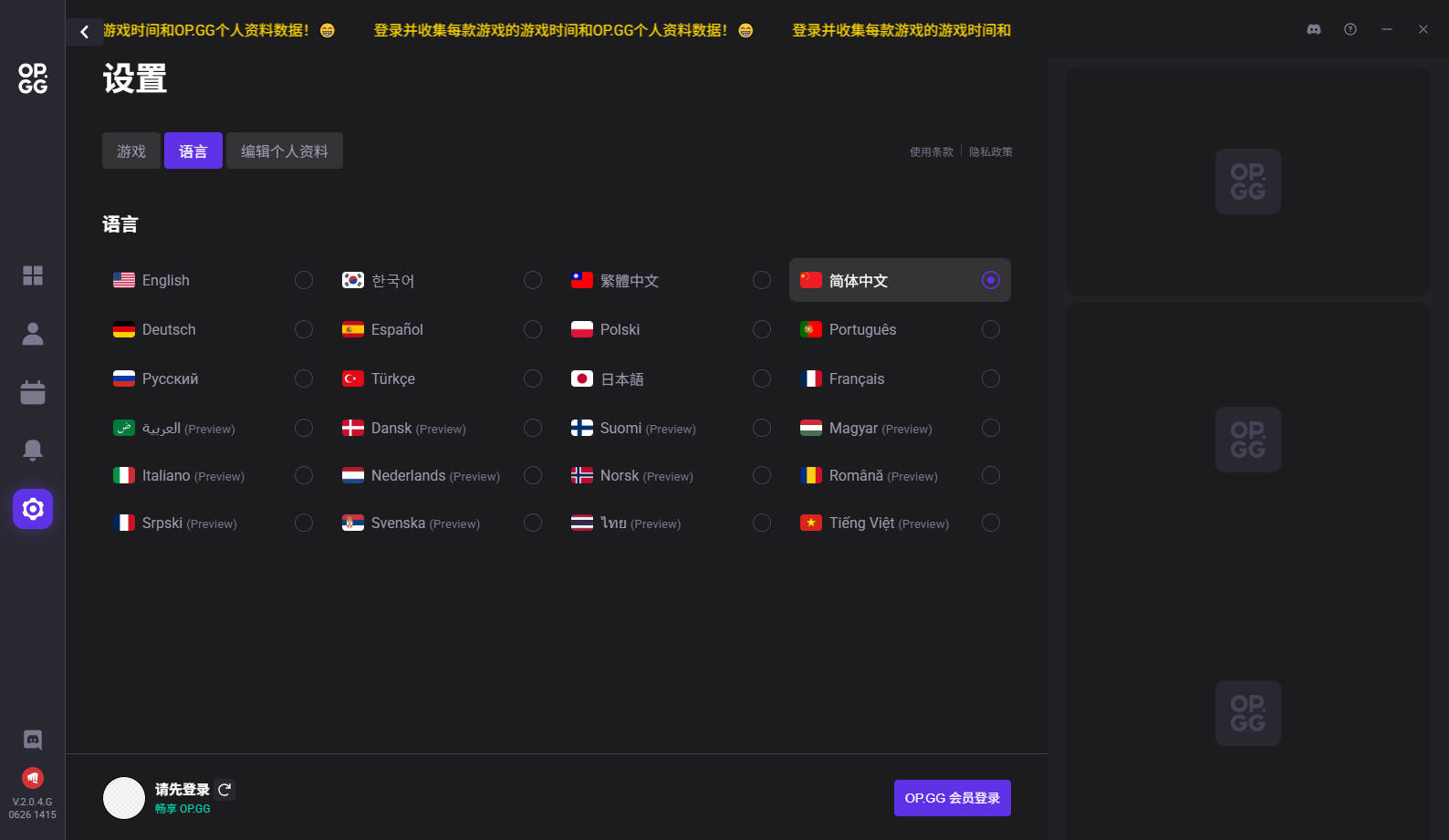Click the South Korea flag icon
The width and height of the screenshot is (1449, 840).
[x=353, y=280]
